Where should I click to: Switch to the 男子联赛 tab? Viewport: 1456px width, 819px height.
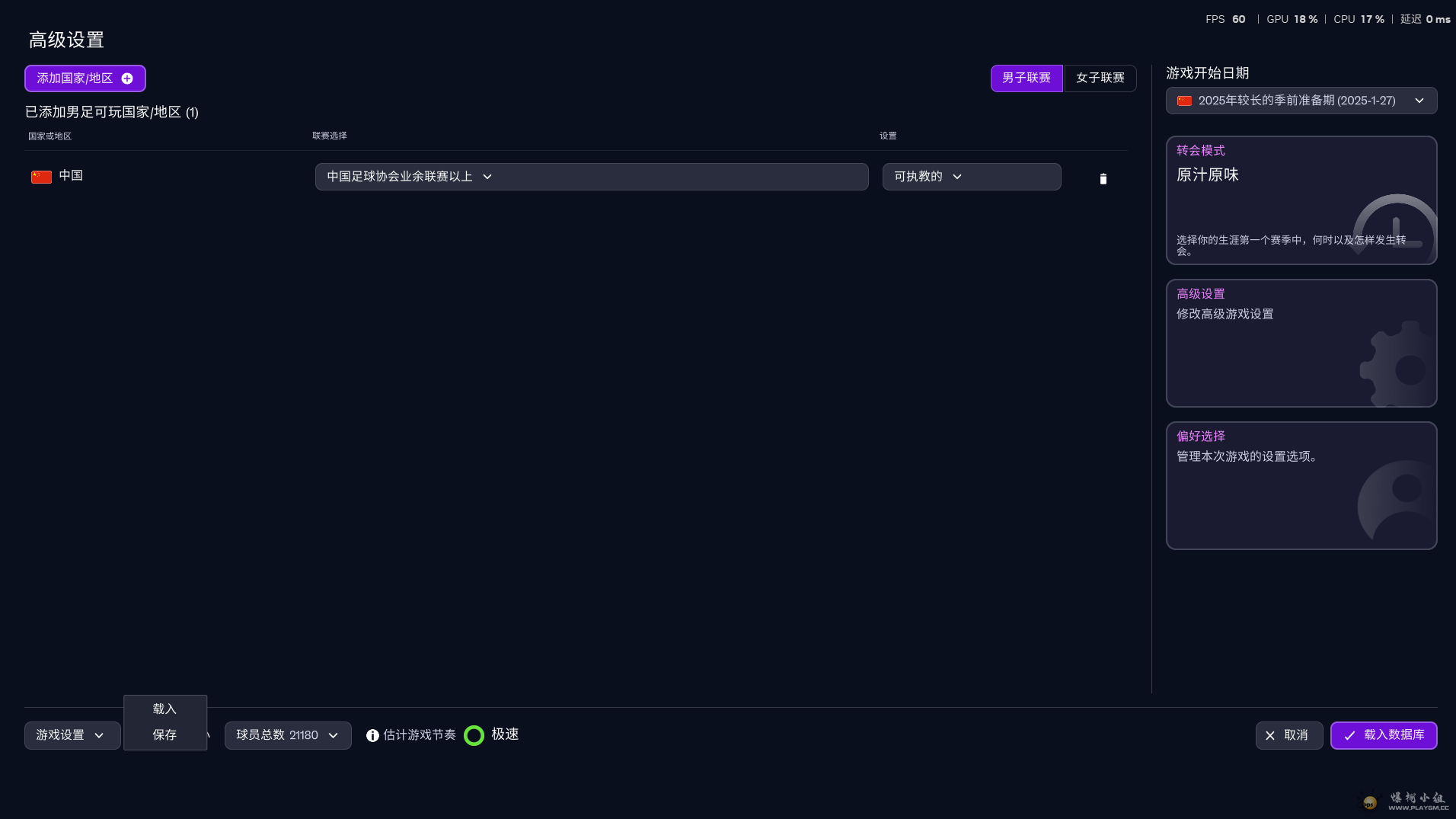(x=1027, y=78)
